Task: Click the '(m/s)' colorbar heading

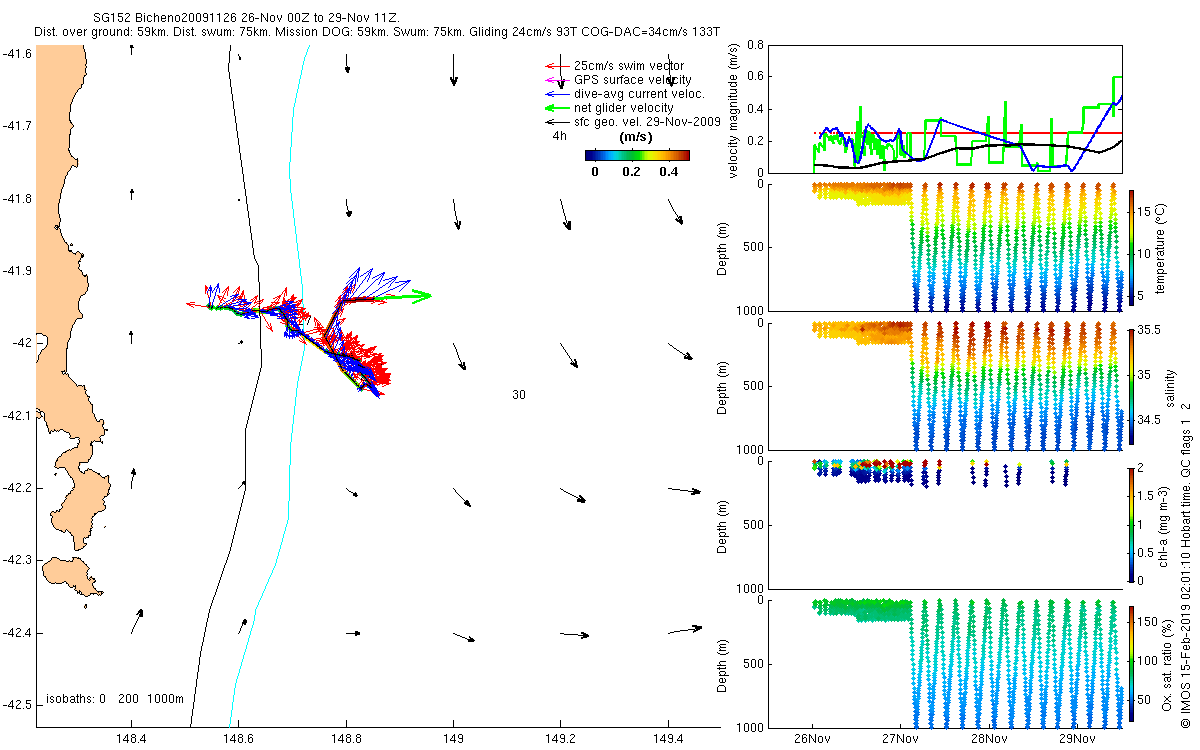Action: click(637, 137)
